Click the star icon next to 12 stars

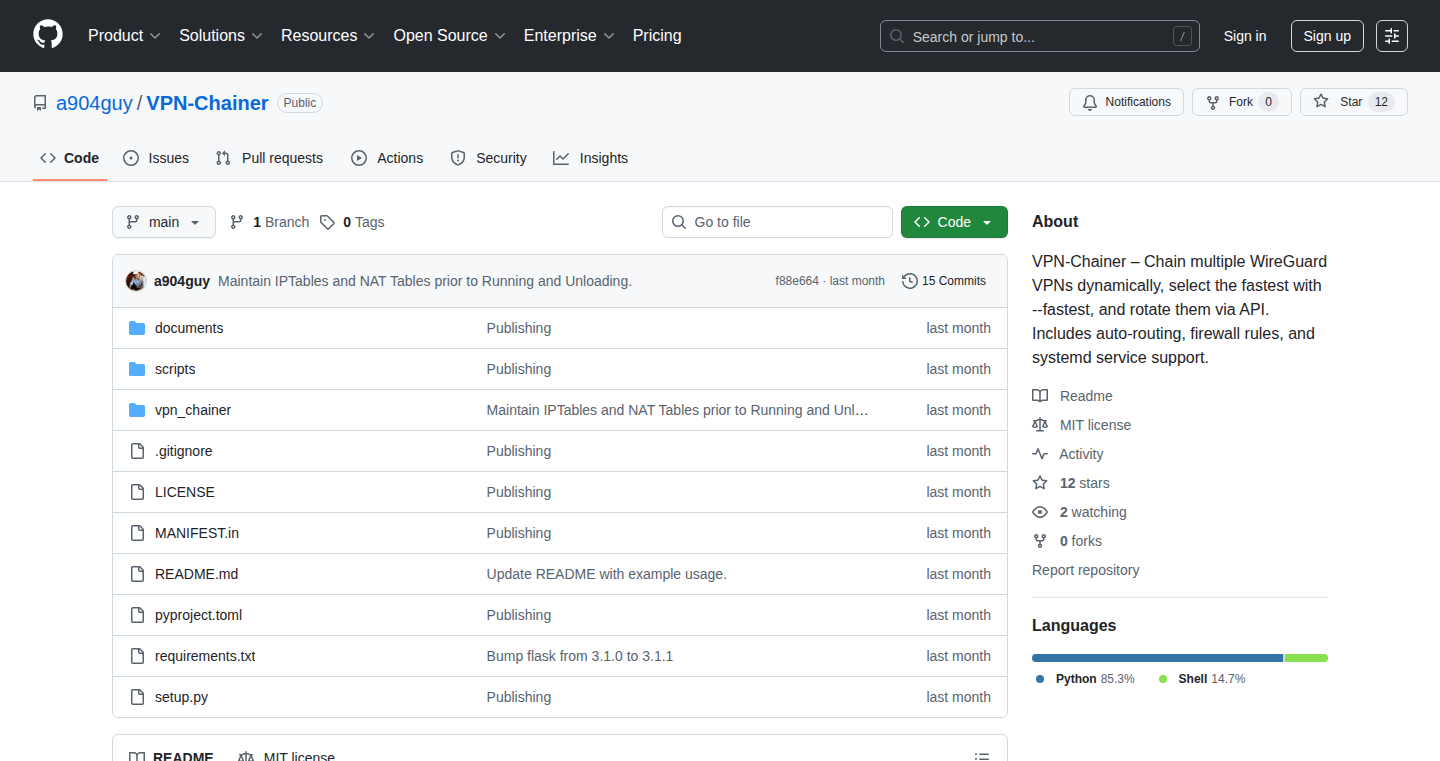(1040, 483)
